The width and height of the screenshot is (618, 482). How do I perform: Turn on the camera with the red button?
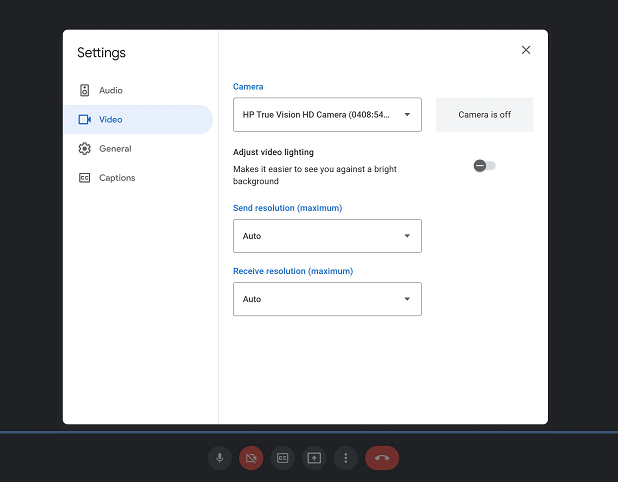coord(251,458)
